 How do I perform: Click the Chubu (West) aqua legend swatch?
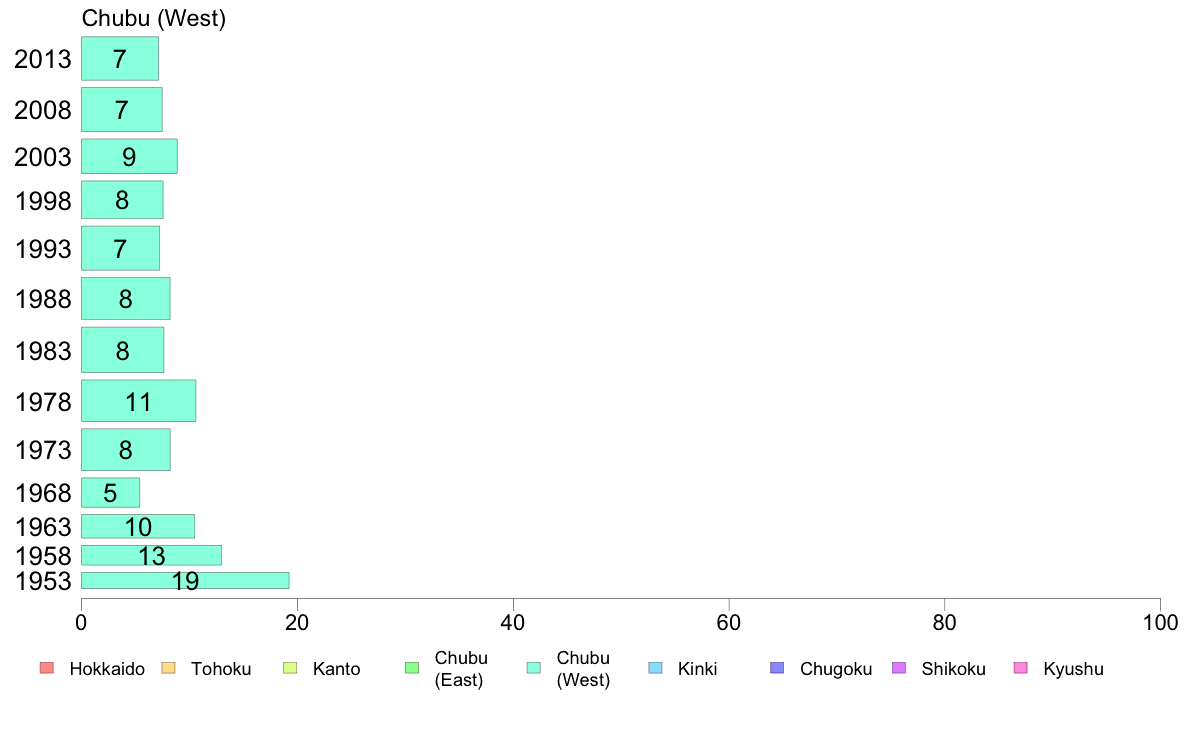(534, 668)
